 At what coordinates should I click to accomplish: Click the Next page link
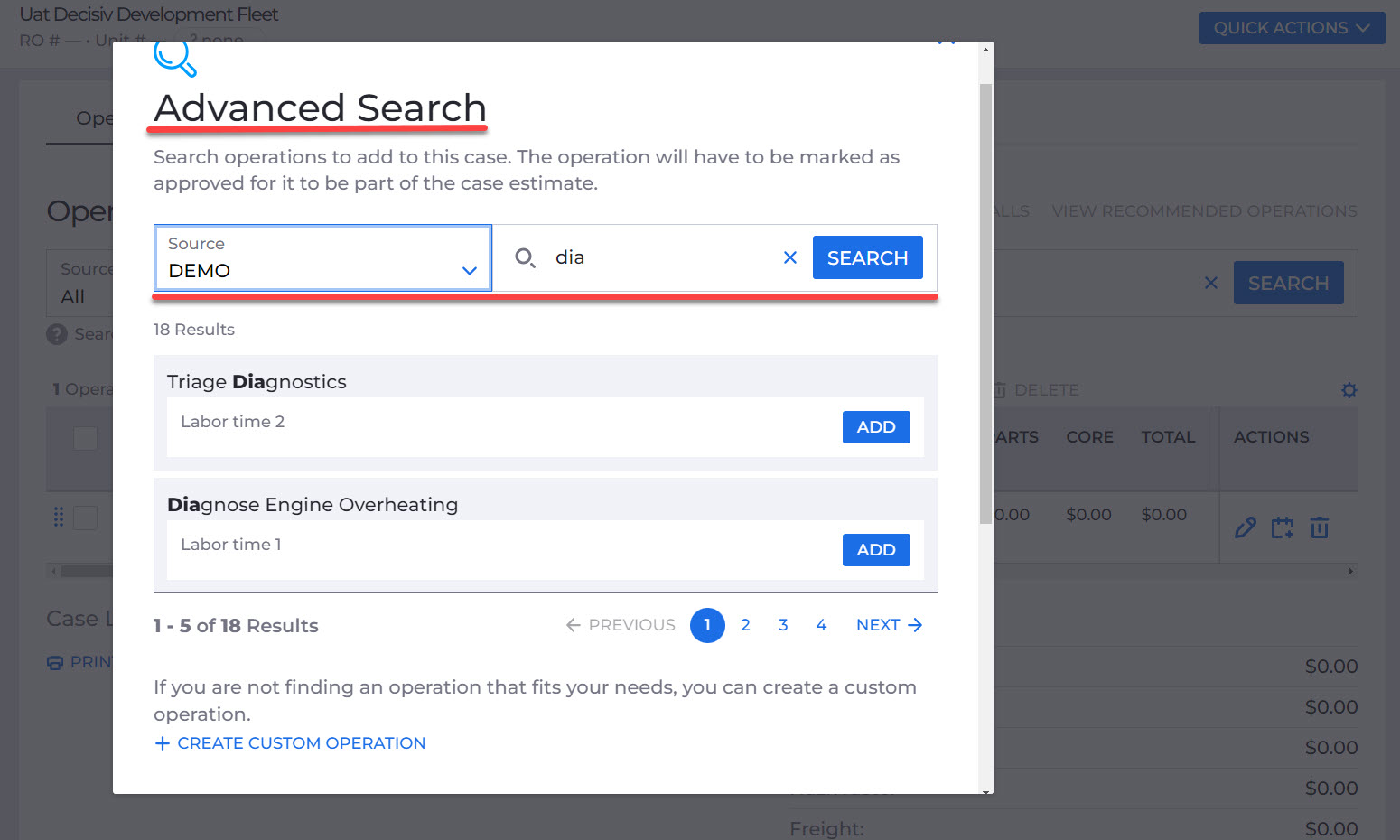[x=889, y=625]
